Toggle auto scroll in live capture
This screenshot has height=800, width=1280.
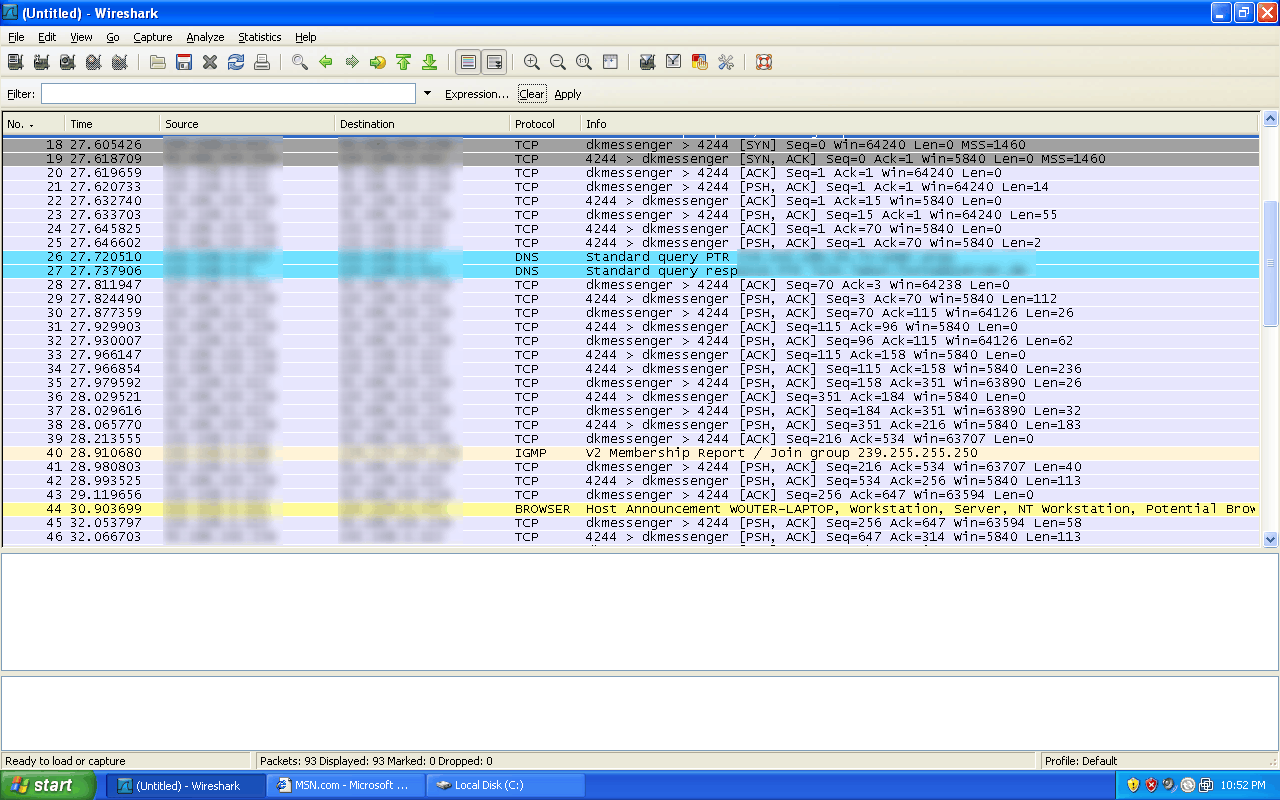(494, 62)
